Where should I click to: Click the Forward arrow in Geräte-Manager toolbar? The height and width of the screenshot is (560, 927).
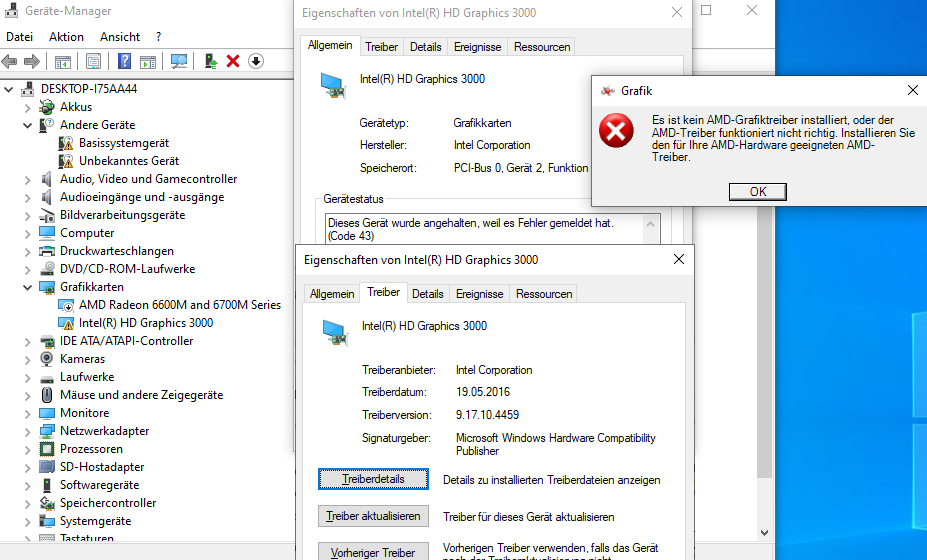click(31, 61)
